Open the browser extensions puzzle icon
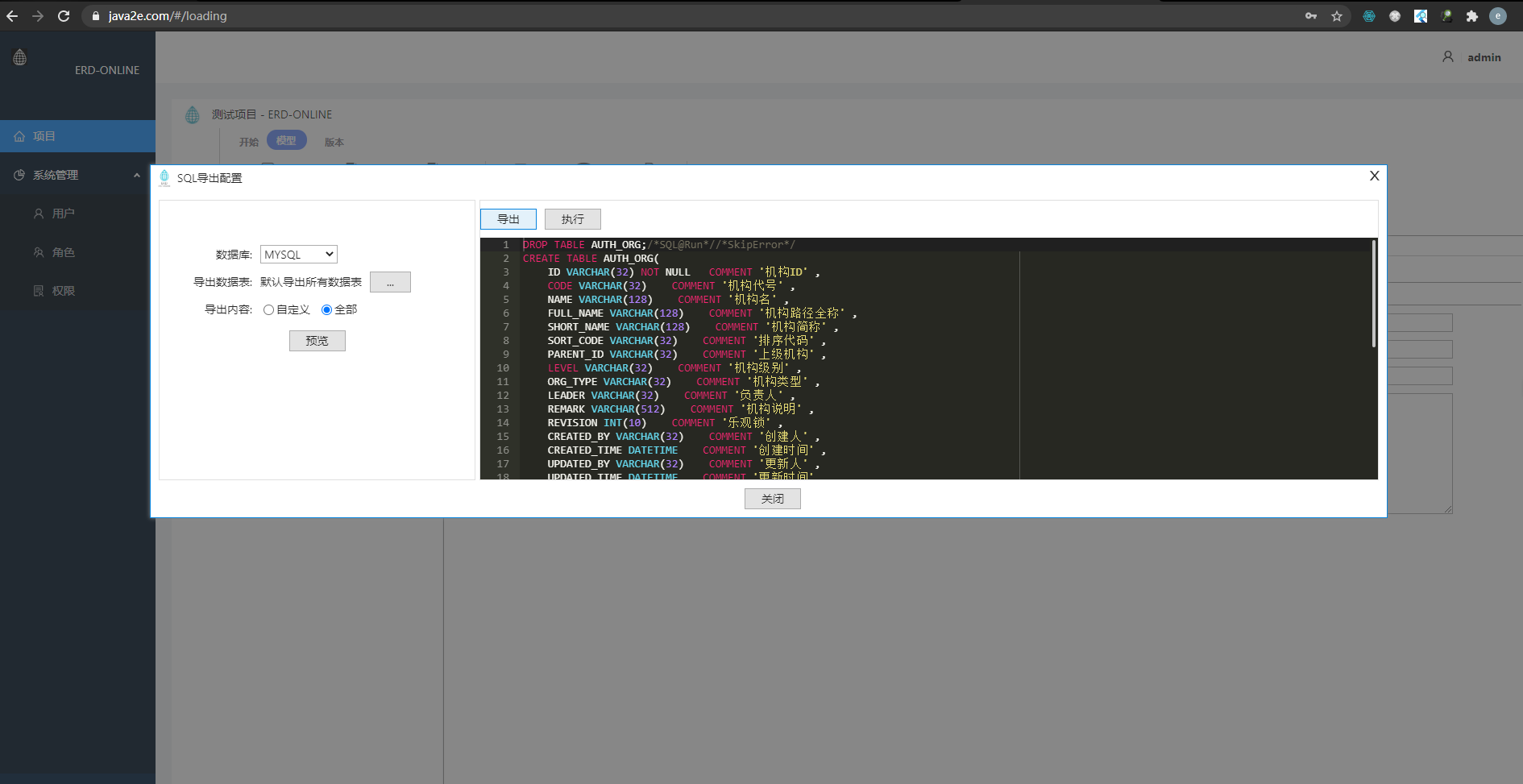 click(1472, 16)
